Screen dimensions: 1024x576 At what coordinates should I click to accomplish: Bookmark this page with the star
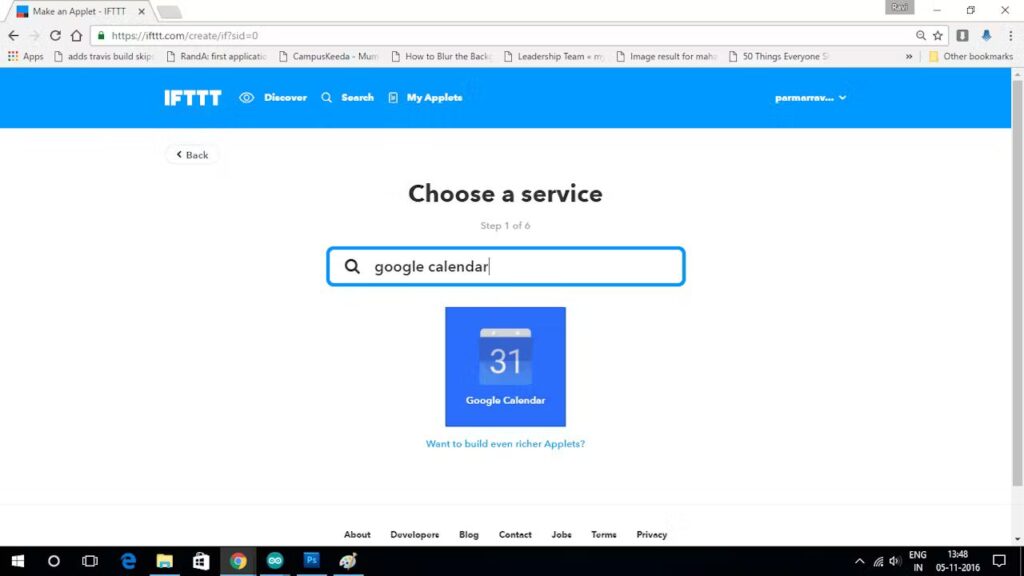click(x=938, y=35)
